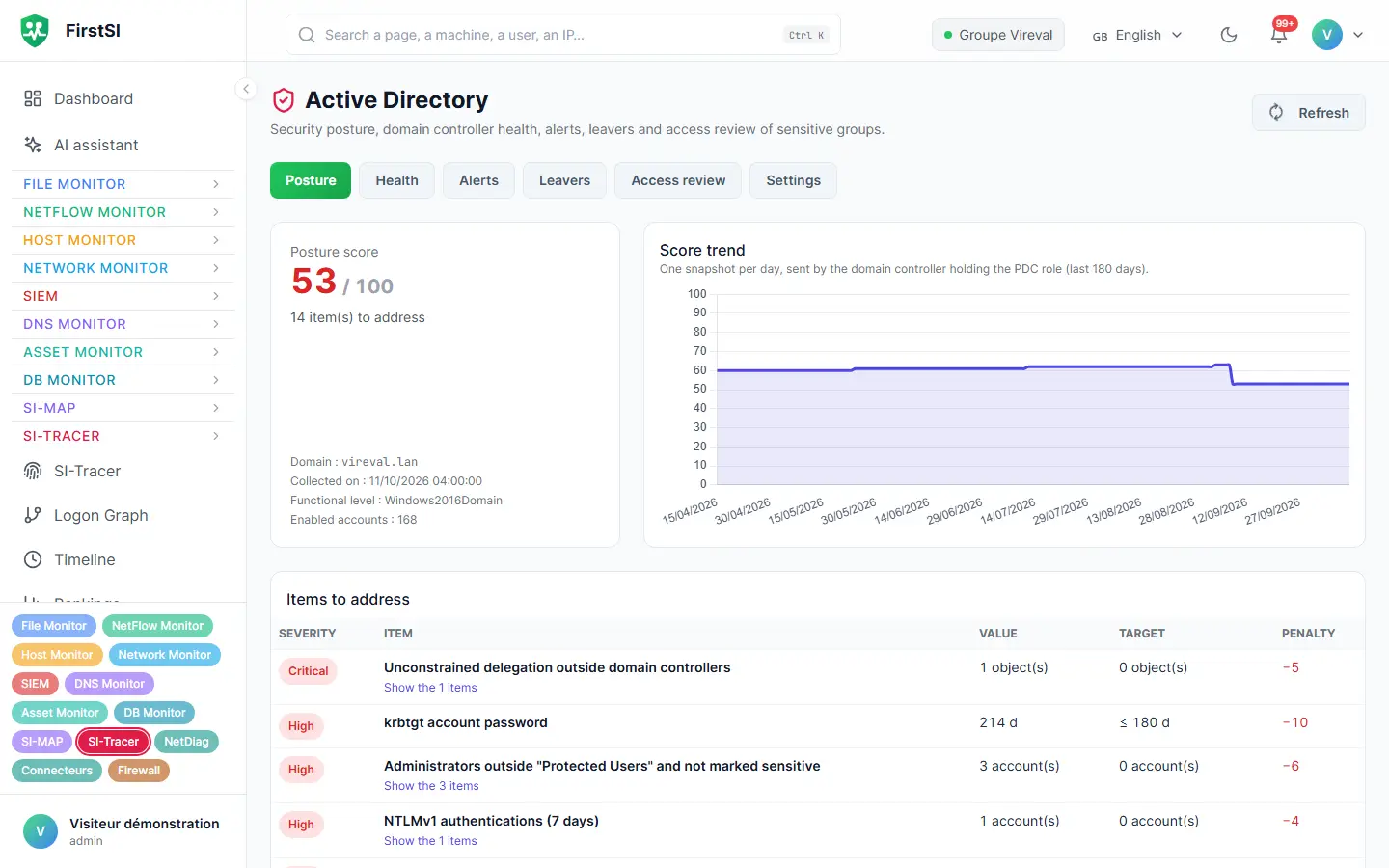
Task: Show the 1 items for NTLMv1 authentications
Action: click(430, 841)
